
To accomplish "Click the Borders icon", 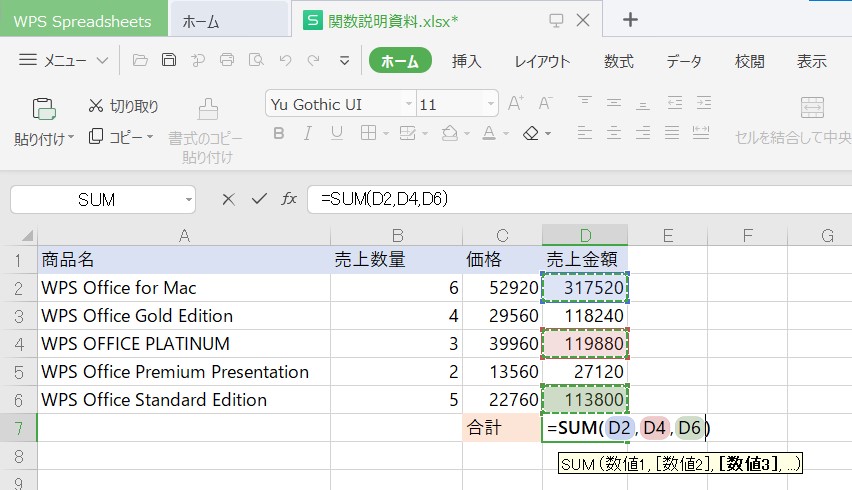I will point(368,133).
